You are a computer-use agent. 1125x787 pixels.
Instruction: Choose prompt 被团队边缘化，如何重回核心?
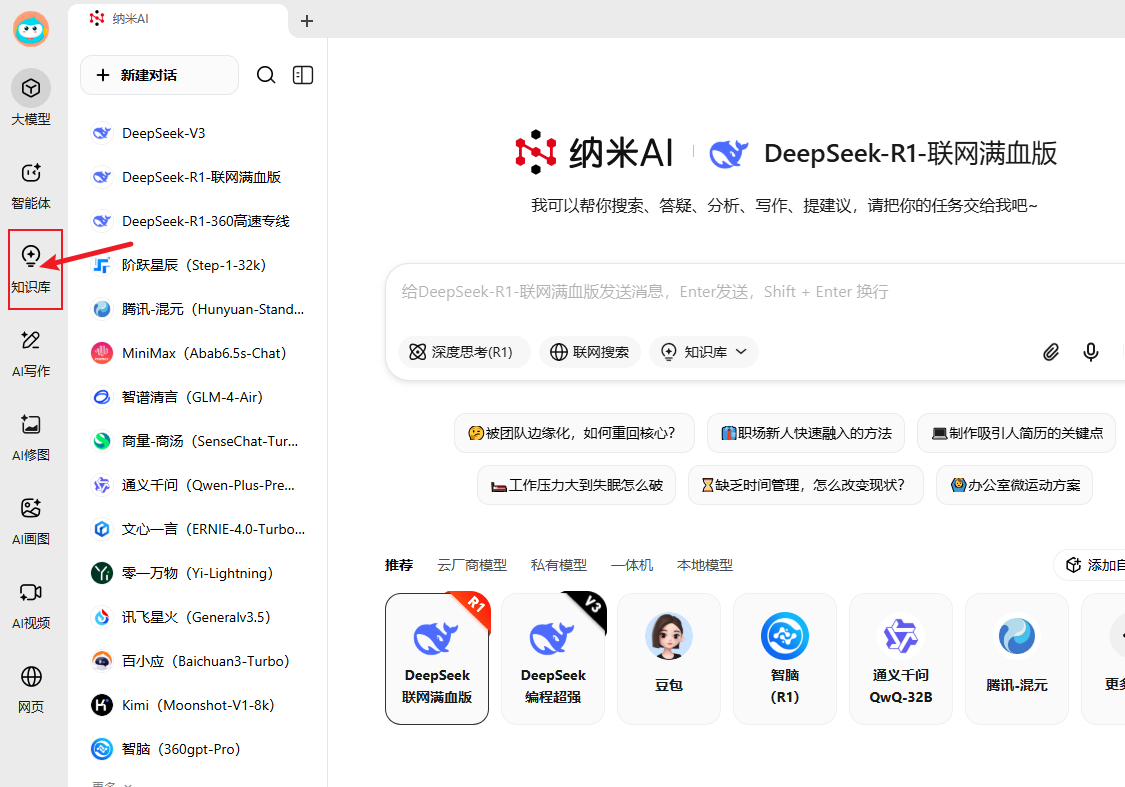pyautogui.click(x=574, y=433)
